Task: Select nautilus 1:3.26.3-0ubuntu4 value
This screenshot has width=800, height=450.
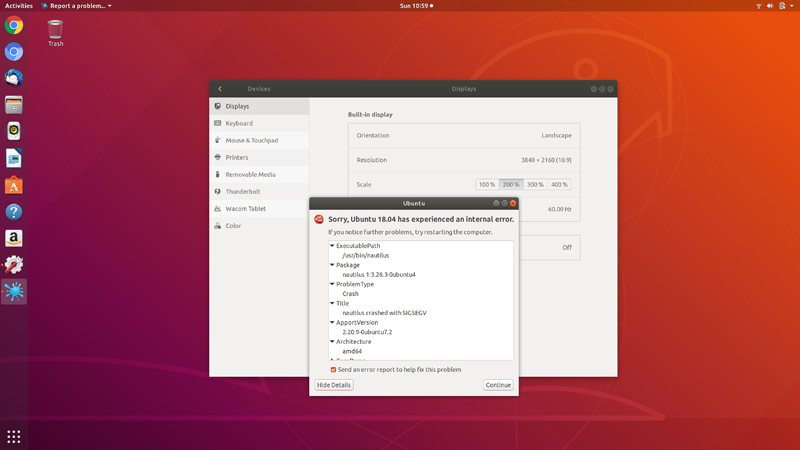Action: click(x=379, y=274)
